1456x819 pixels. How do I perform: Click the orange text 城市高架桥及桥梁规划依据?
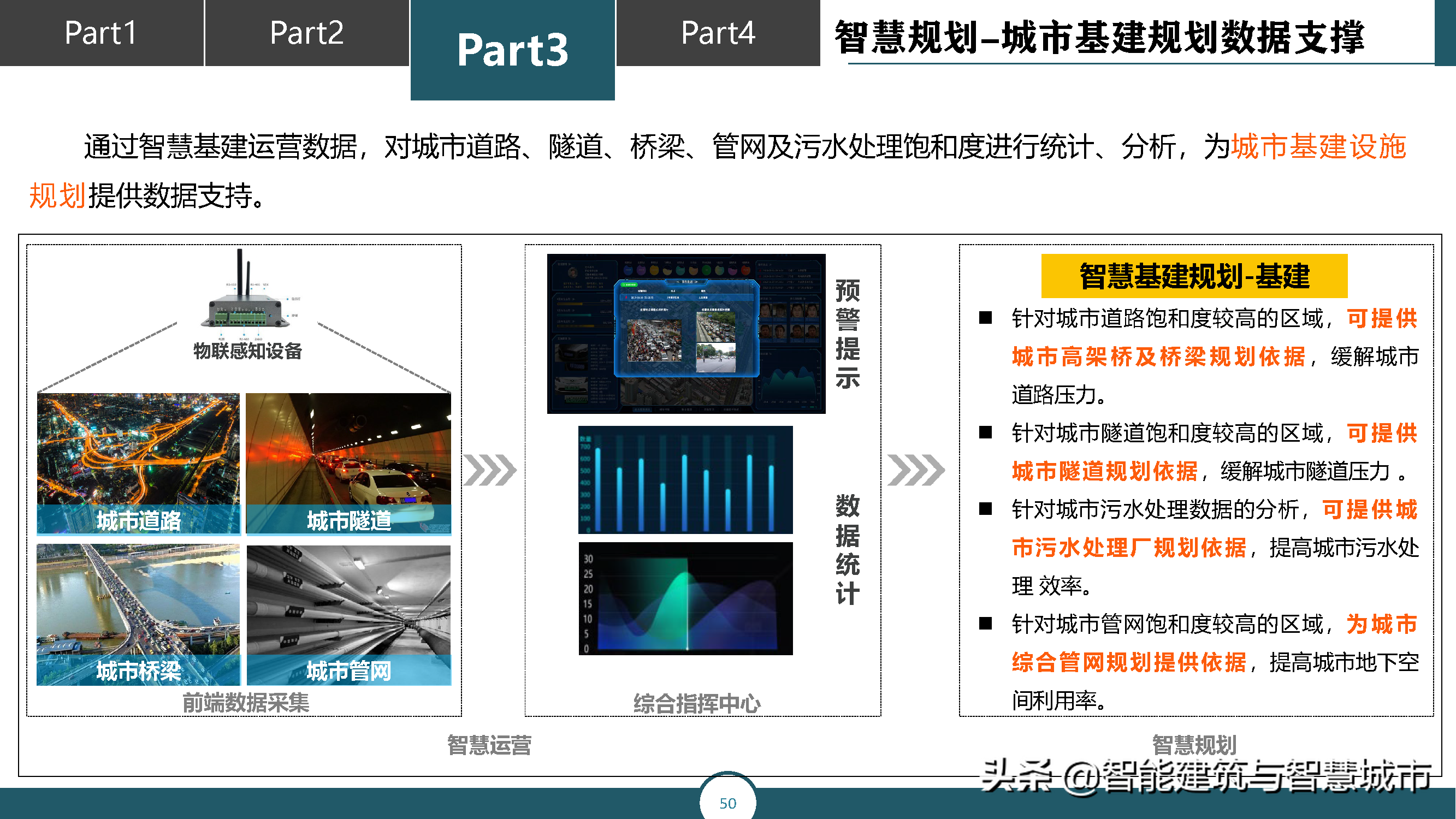tap(1159, 357)
